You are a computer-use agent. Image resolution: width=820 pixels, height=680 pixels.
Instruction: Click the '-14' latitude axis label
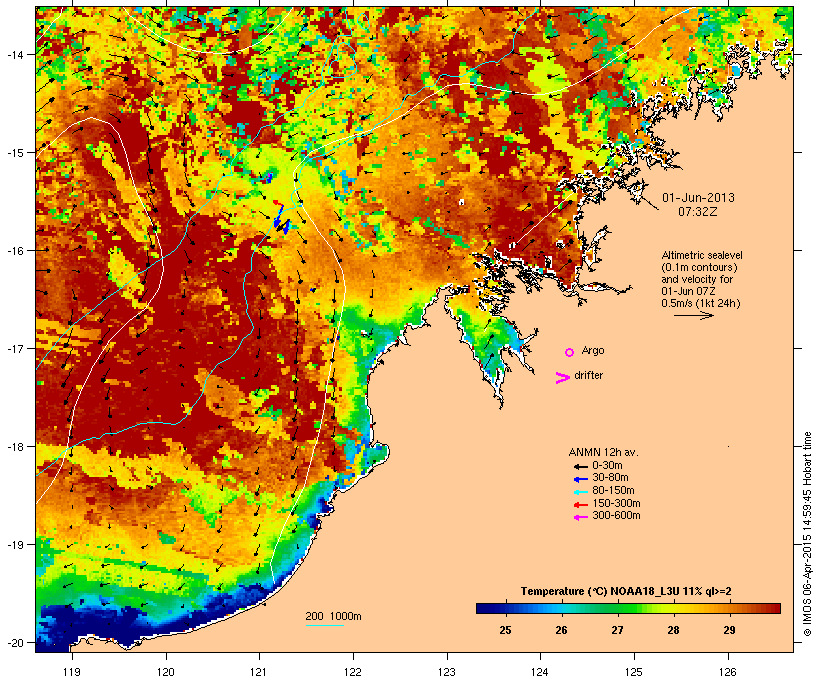[x=14, y=55]
